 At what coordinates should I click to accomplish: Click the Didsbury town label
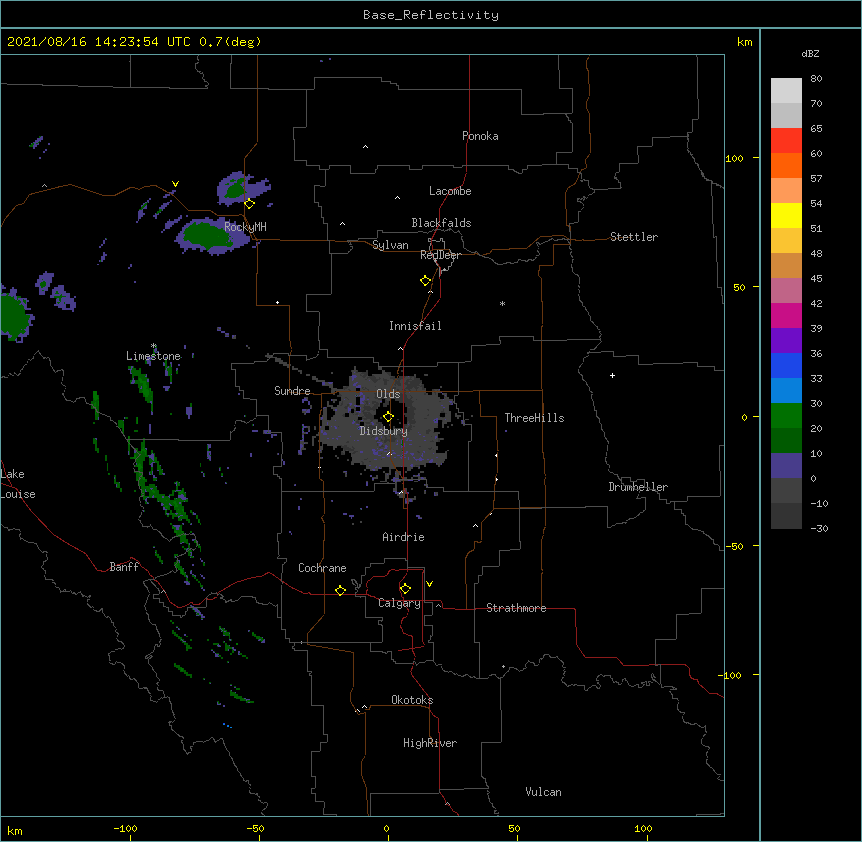384,431
